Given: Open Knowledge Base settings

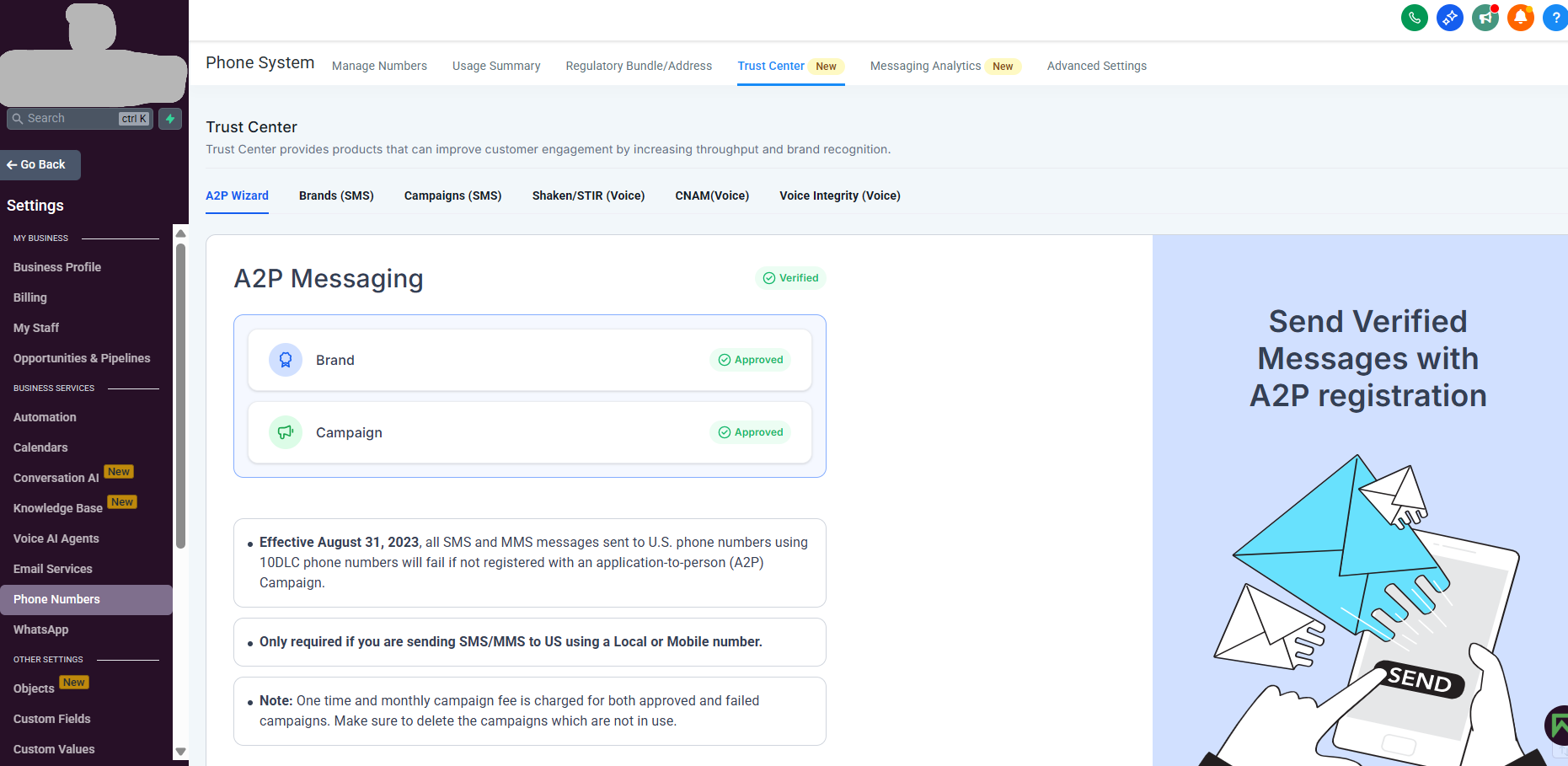Looking at the screenshot, I should (x=58, y=508).
